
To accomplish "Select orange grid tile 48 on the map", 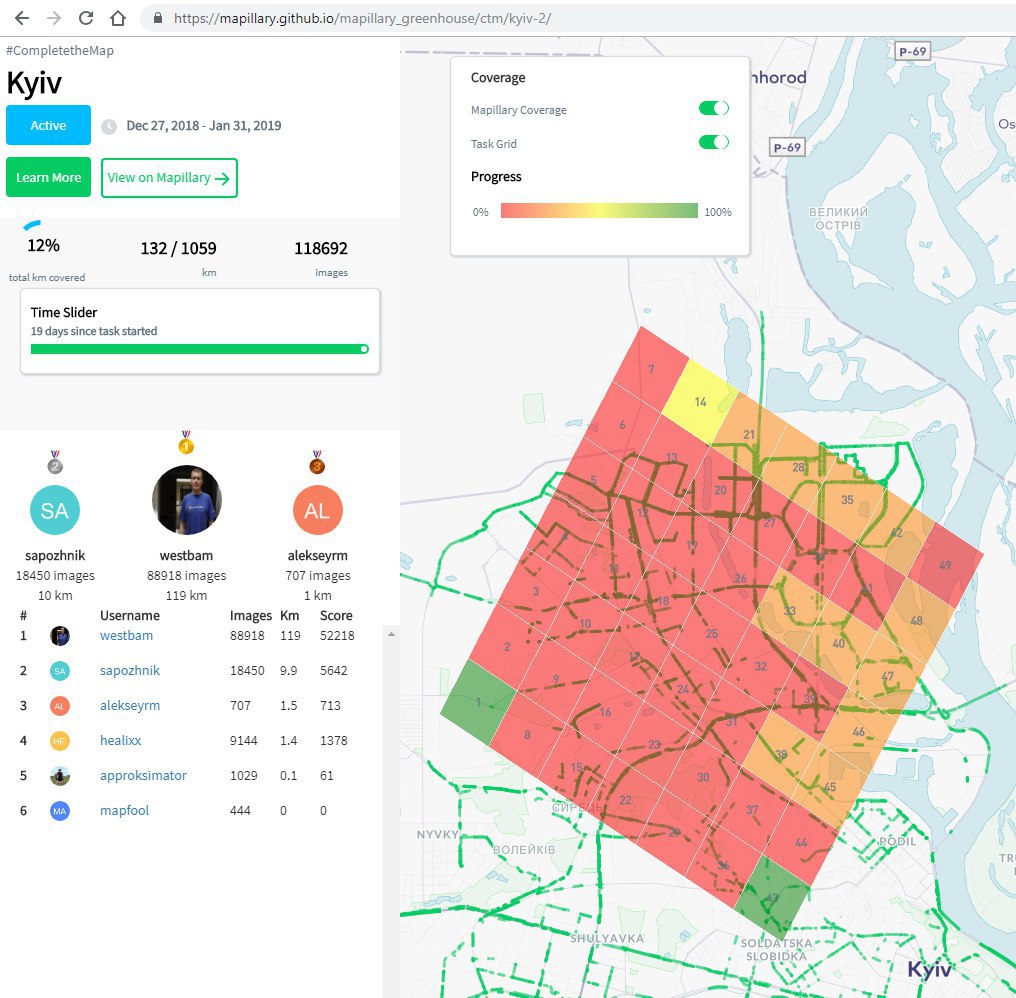I will (916, 620).
